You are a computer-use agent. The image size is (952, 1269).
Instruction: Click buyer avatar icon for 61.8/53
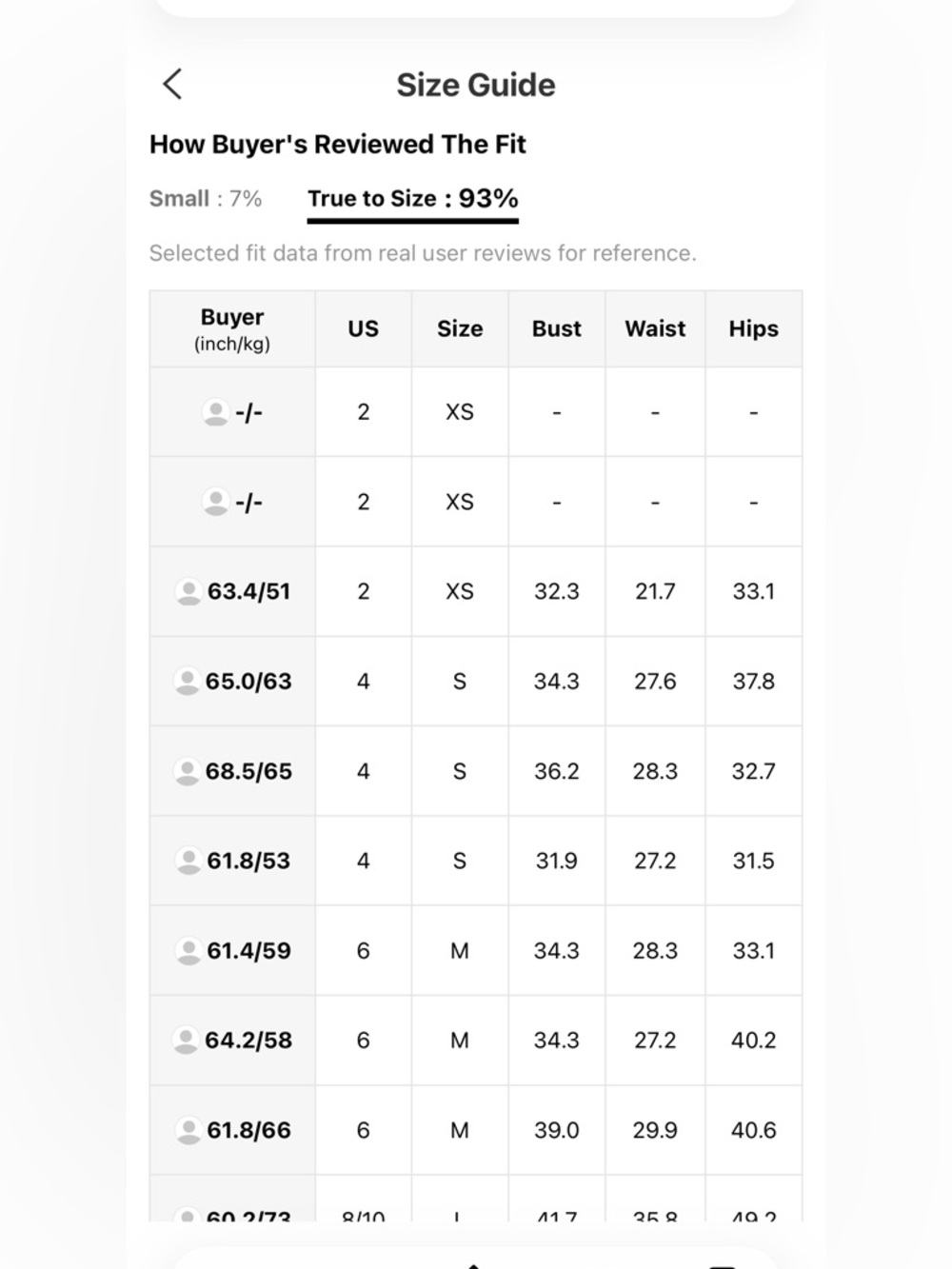(188, 861)
